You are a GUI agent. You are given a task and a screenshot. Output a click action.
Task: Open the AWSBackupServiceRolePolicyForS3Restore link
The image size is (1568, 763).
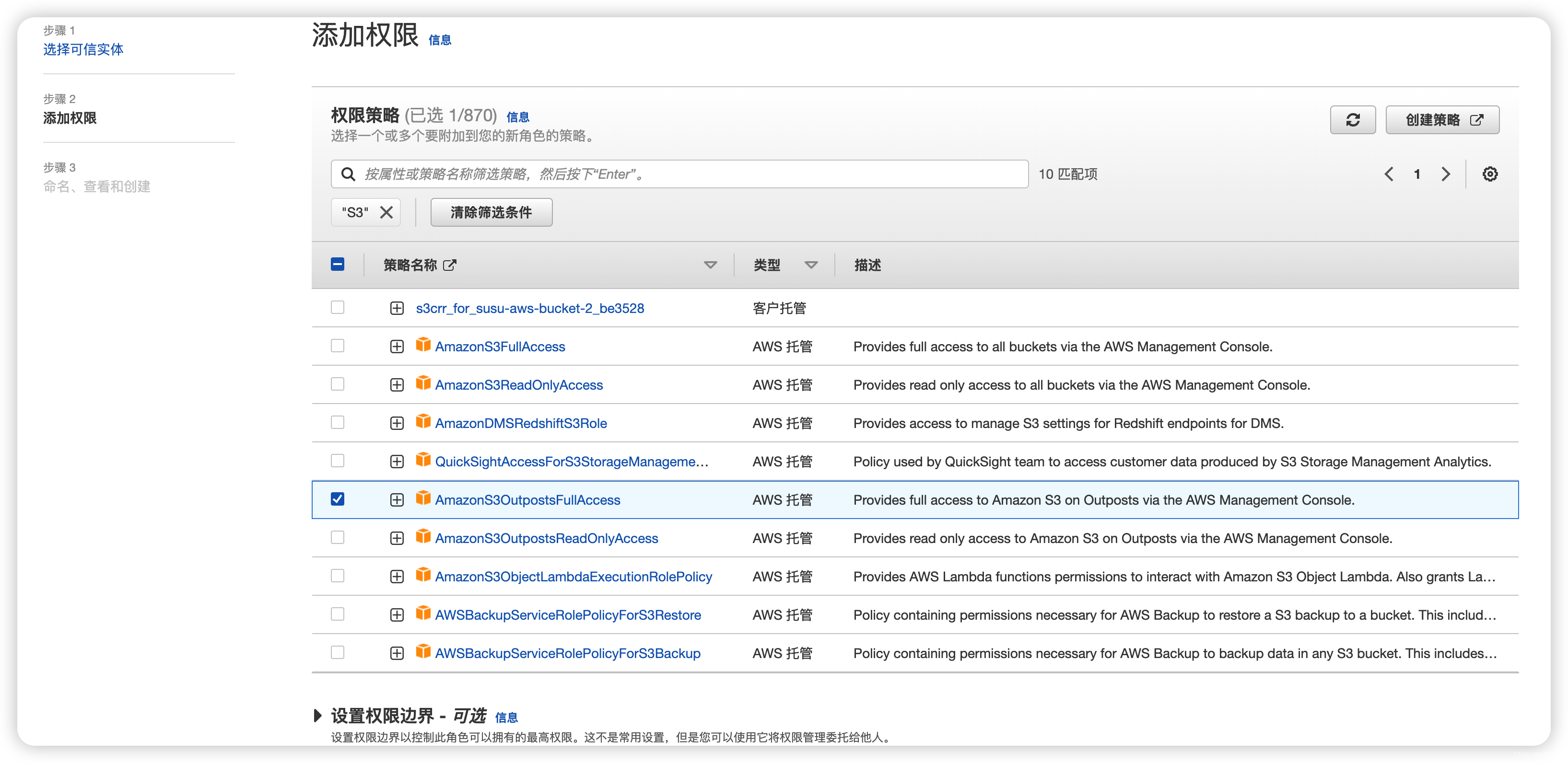568,615
